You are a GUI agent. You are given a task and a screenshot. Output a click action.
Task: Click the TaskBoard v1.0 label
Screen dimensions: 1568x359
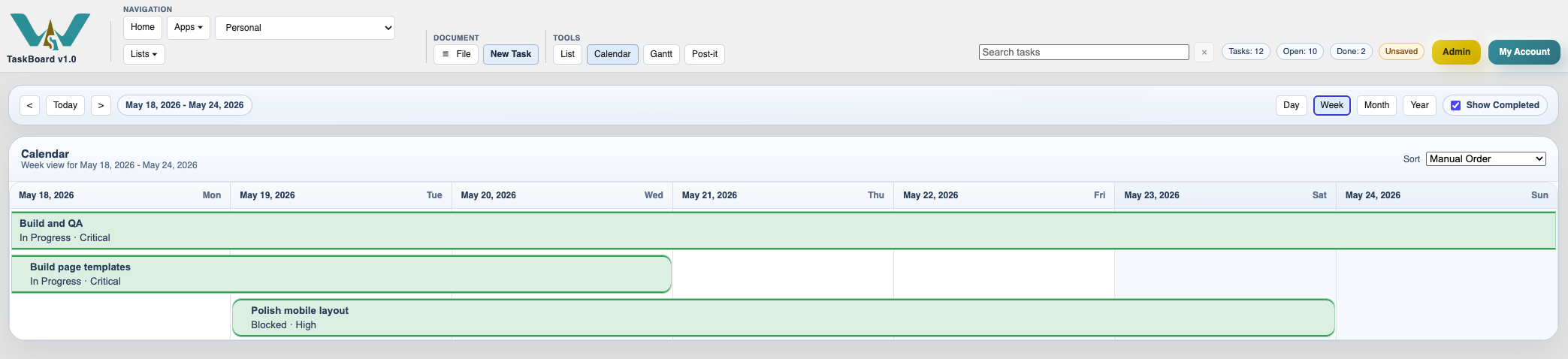[x=41, y=59]
